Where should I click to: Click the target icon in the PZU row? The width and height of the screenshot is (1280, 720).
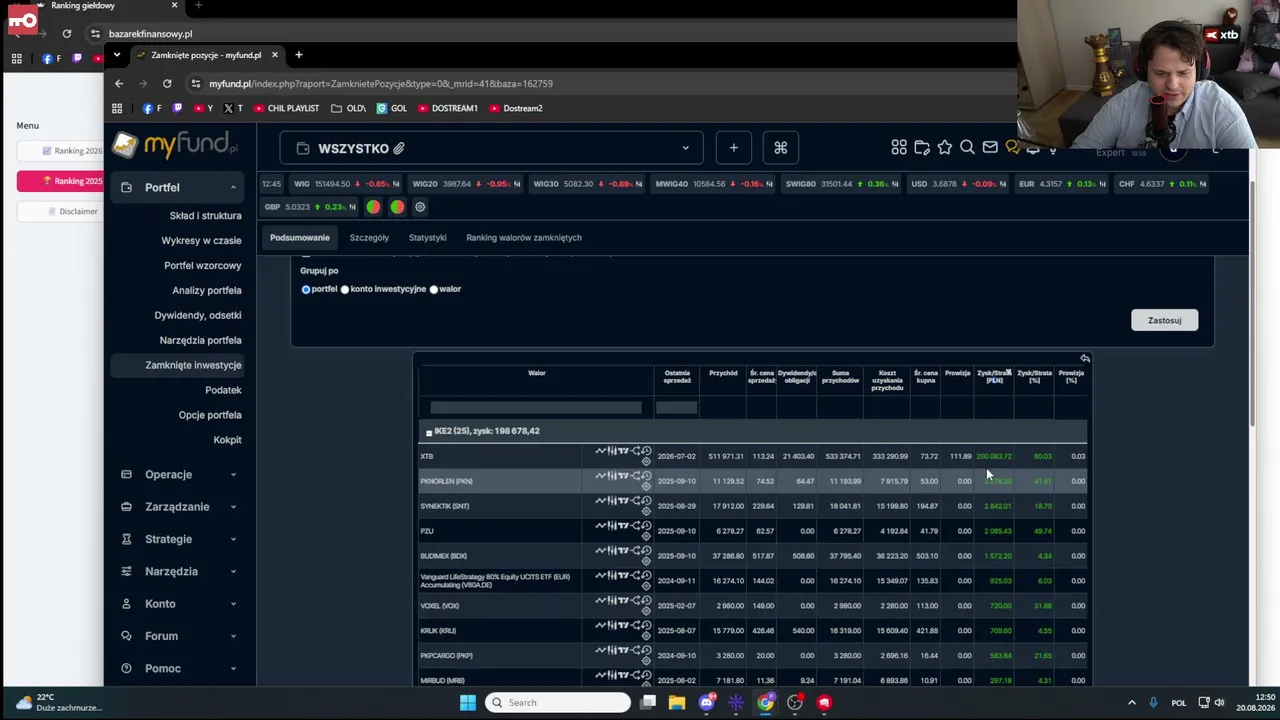tap(646, 537)
